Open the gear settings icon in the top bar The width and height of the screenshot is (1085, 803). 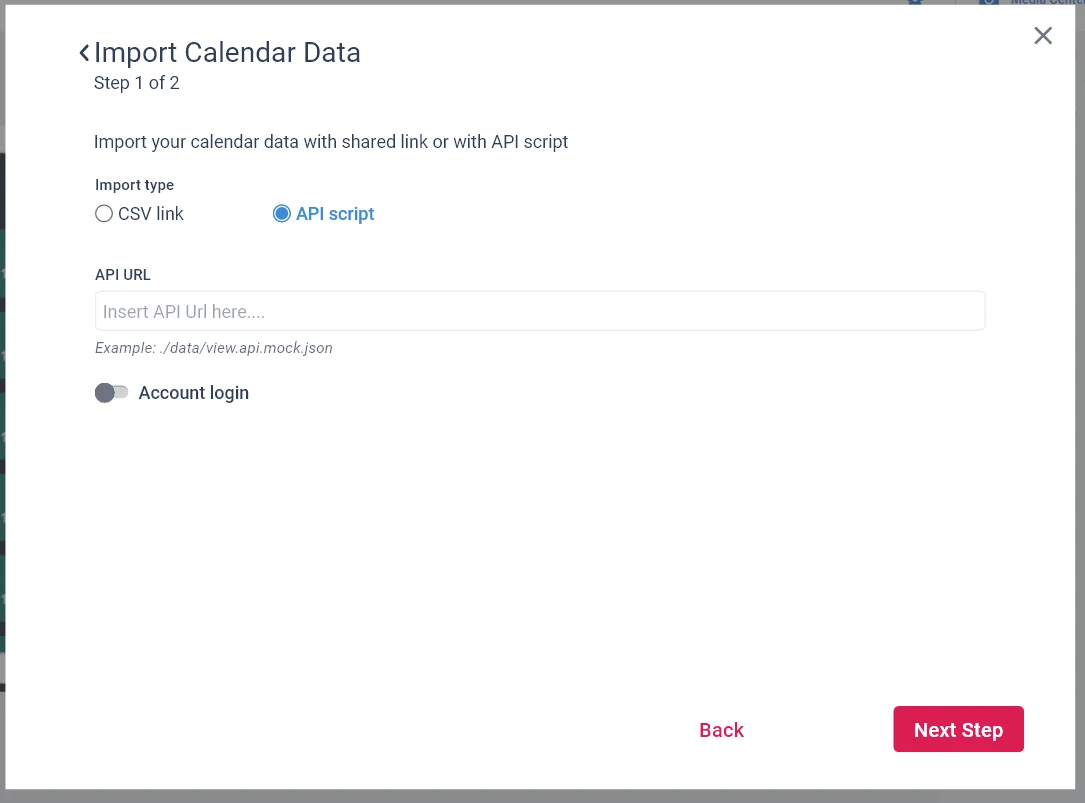coord(915,3)
